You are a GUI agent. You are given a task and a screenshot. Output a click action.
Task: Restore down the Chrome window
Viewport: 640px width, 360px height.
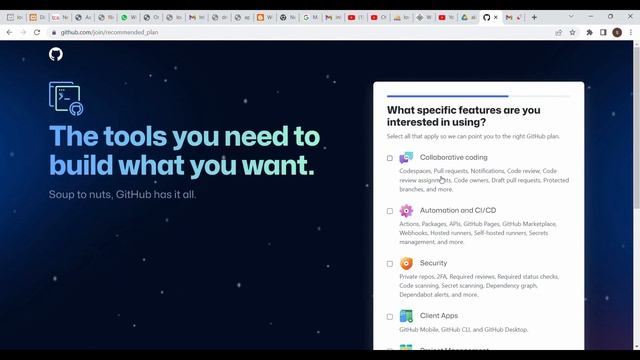(x=610, y=17)
